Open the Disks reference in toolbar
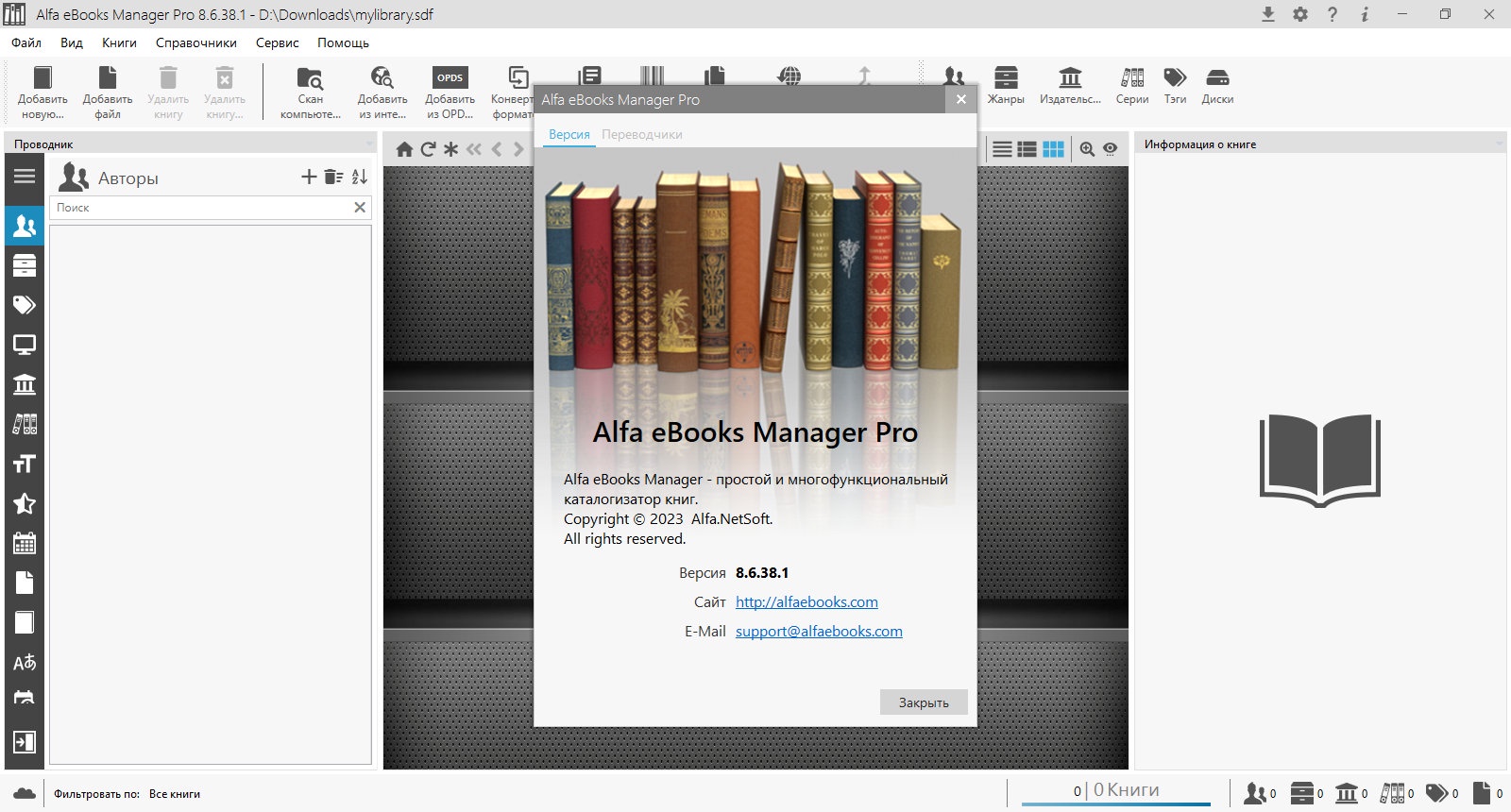The width and height of the screenshot is (1511, 812). (x=1217, y=77)
